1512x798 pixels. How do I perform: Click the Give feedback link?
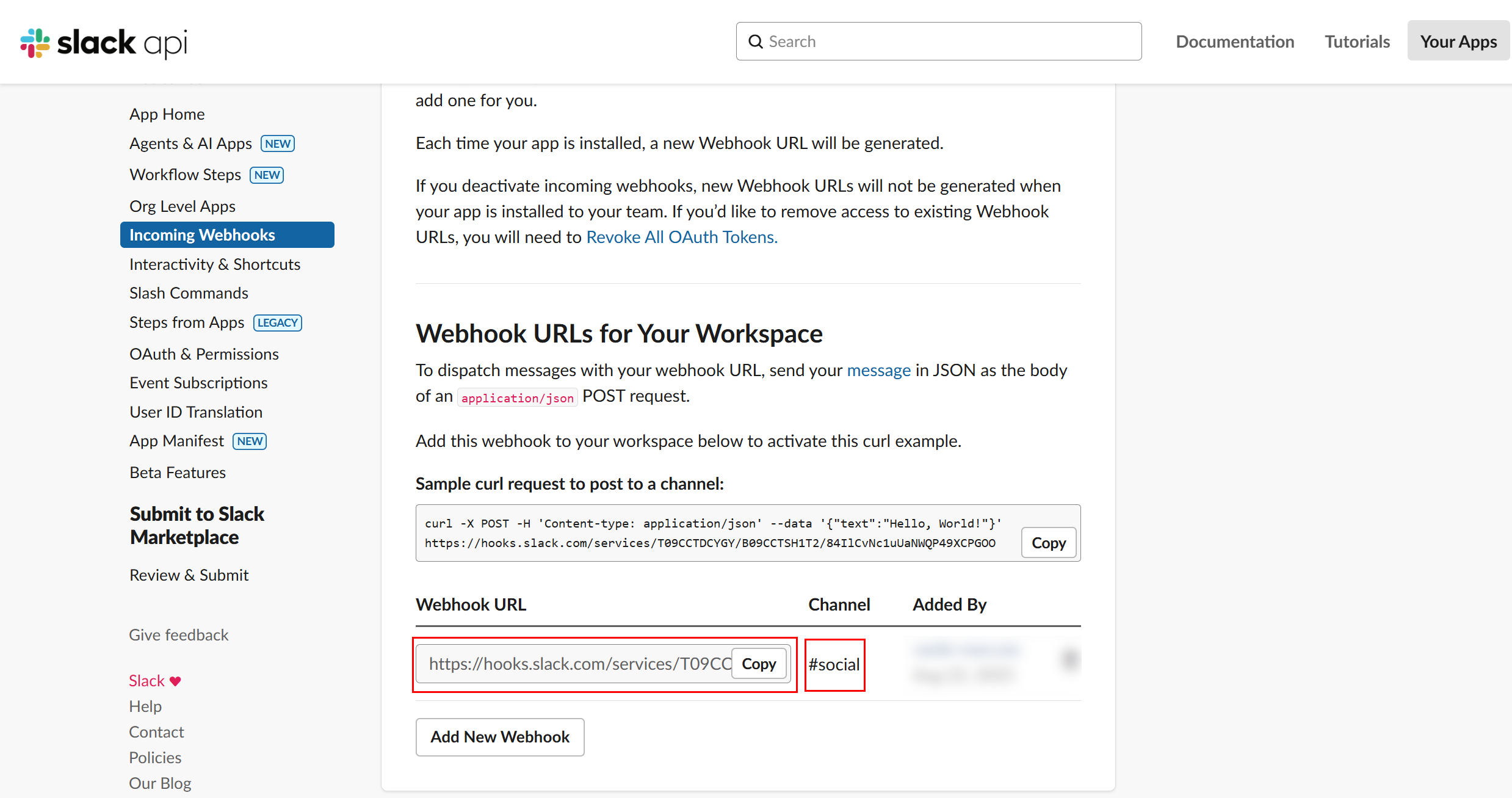tap(178, 634)
